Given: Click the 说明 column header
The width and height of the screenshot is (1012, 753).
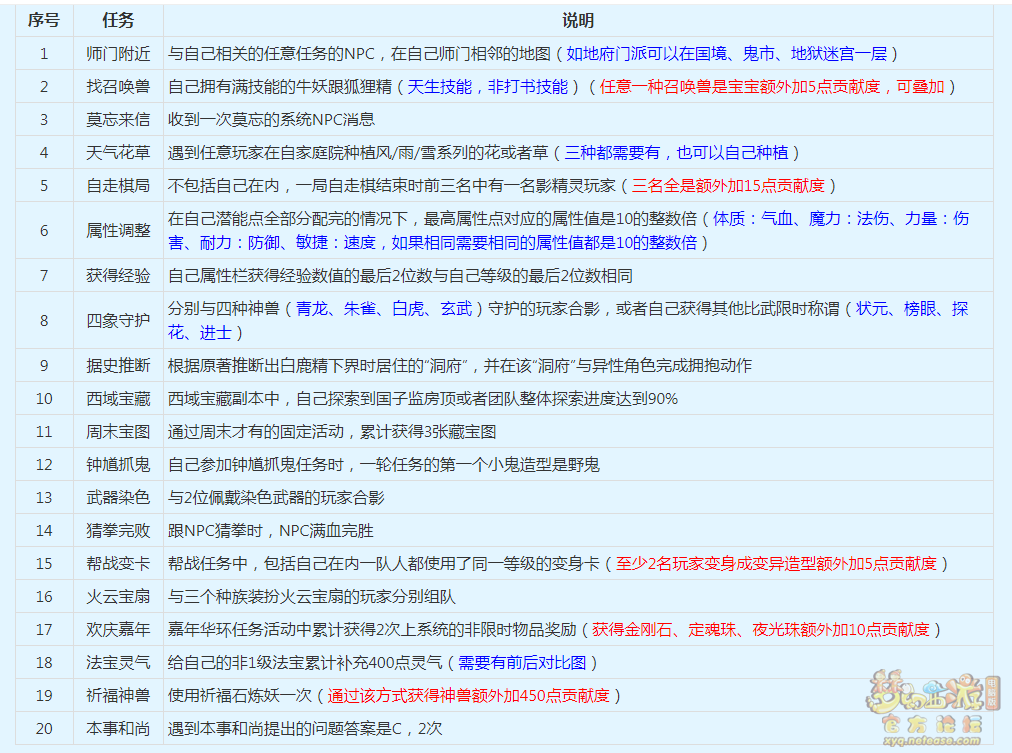Looking at the screenshot, I should [x=578, y=21].
